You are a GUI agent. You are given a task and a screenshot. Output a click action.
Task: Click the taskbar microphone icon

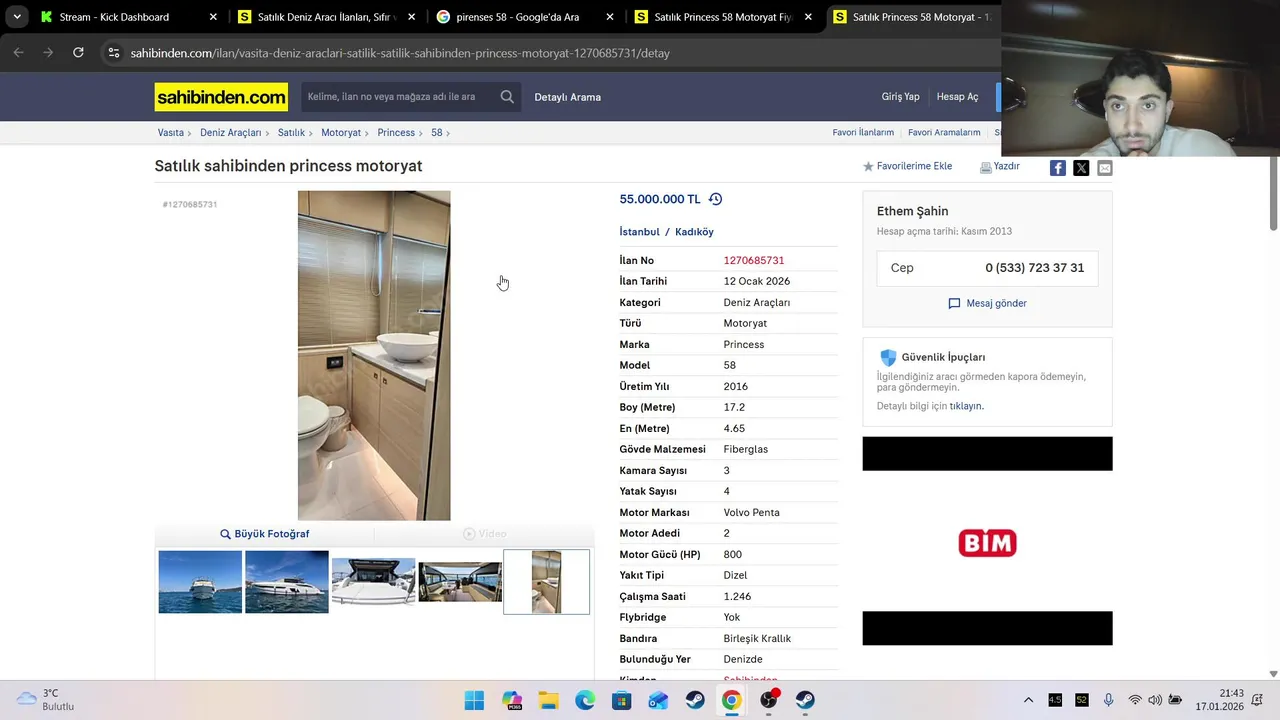(x=1108, y=700)
